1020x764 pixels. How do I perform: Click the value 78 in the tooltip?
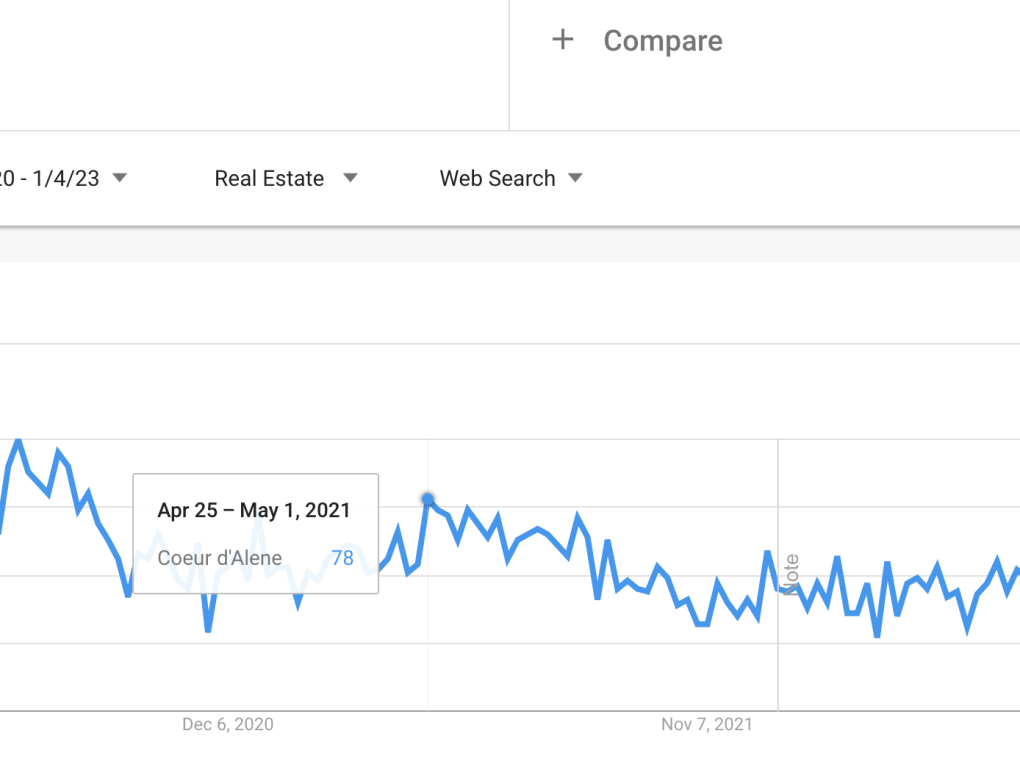pyautogui.click(x=342, y=558)
